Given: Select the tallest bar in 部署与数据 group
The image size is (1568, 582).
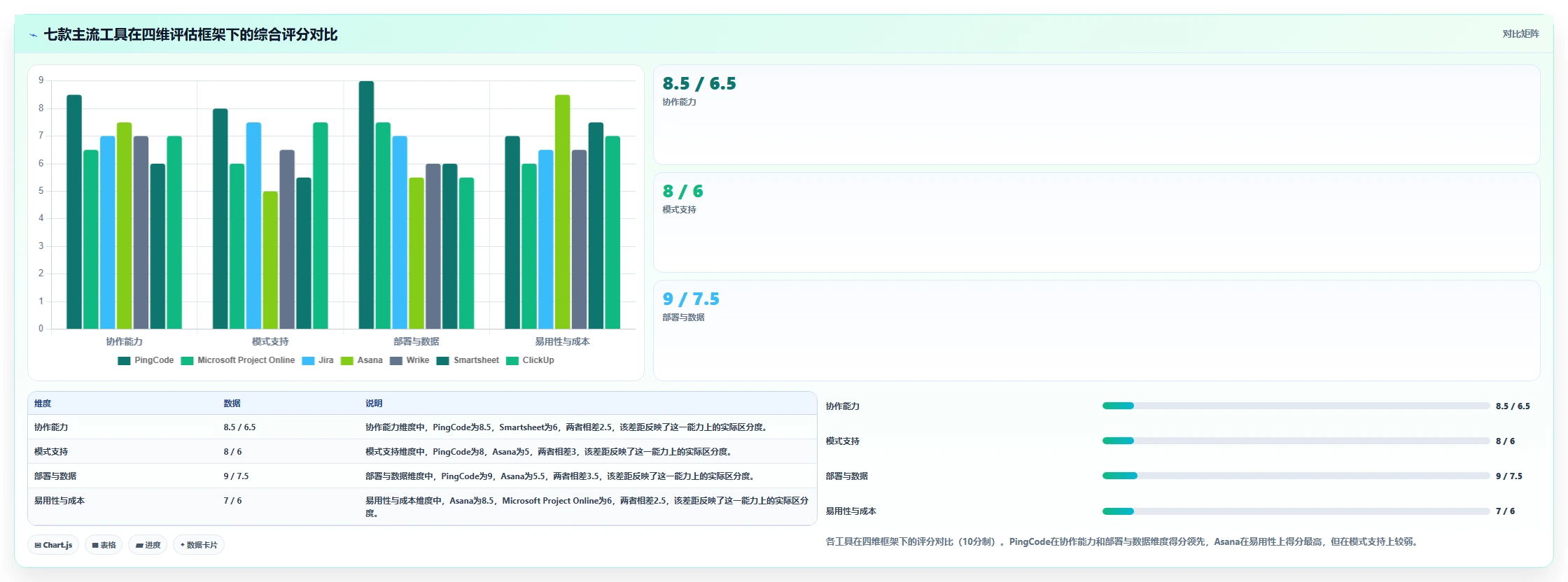Looking at the screenshot, I should tap(366, 205).
